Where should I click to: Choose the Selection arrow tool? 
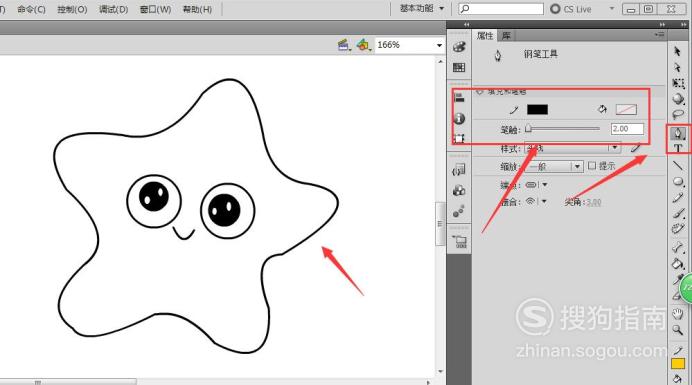pyautogui.click(x=677, y=51)
